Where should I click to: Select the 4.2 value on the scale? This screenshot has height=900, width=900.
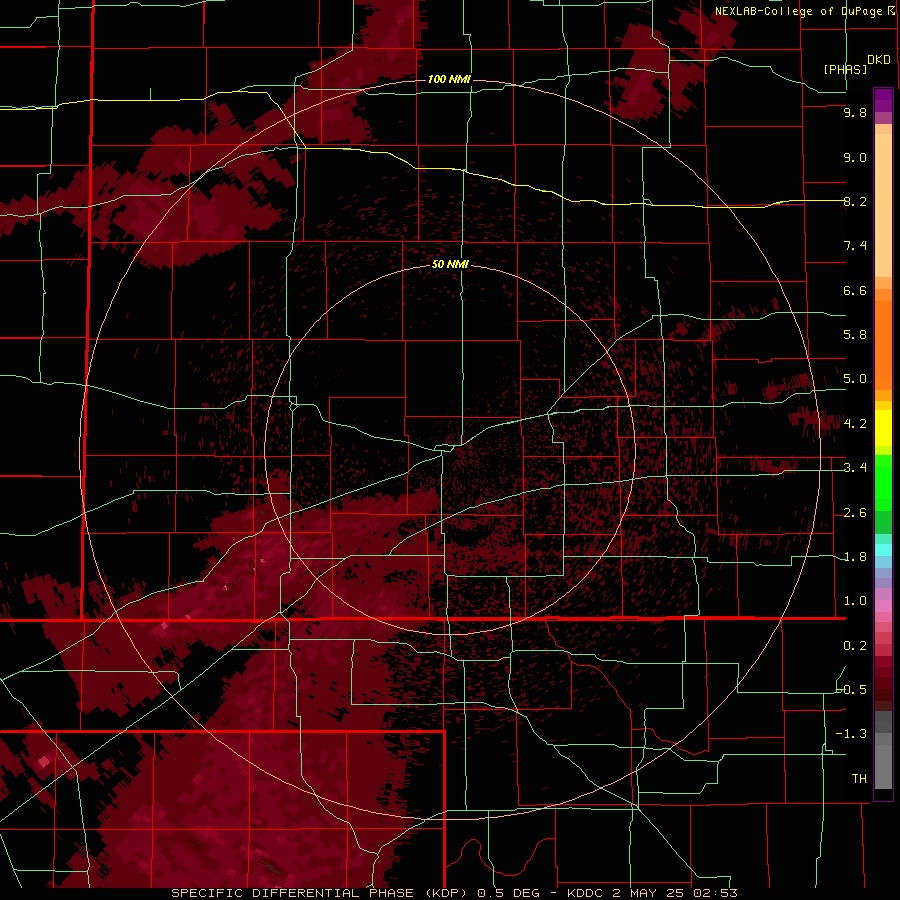(855, 424)
